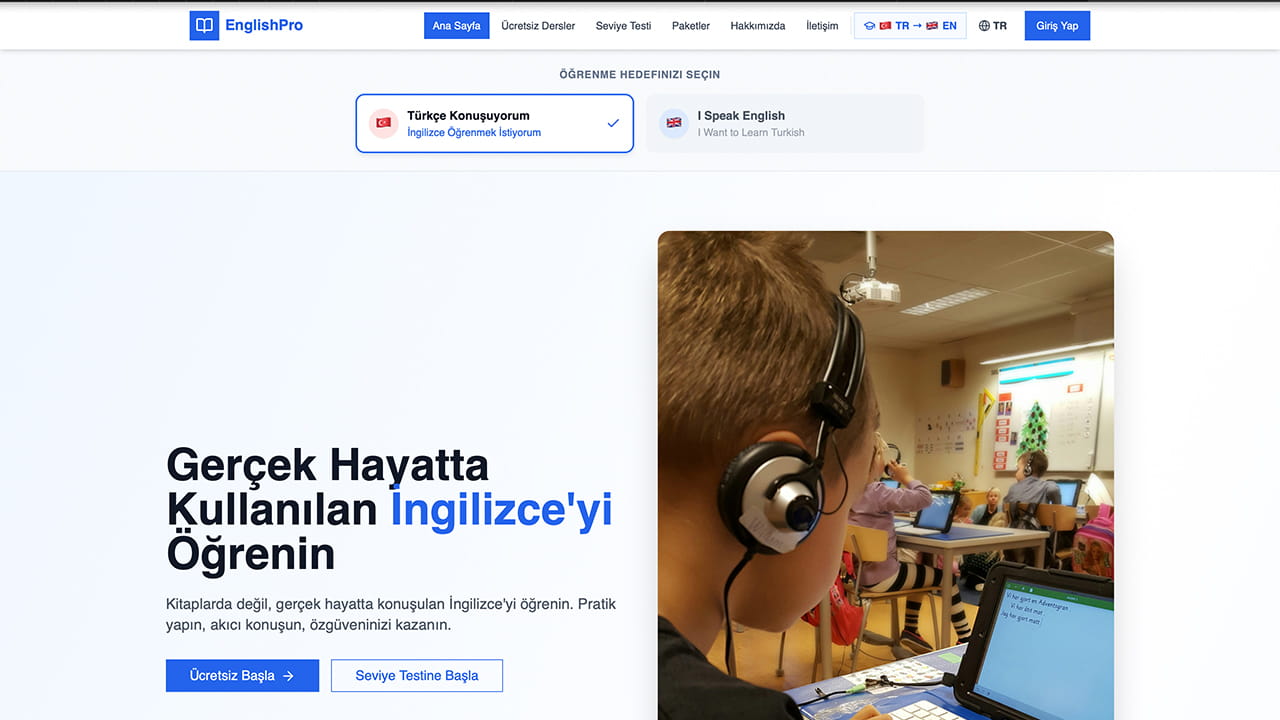This screenshot has width=1280, height=720.
Task: Select the Türkçe Konuşuyorum learning option
Action: [494, 123]
